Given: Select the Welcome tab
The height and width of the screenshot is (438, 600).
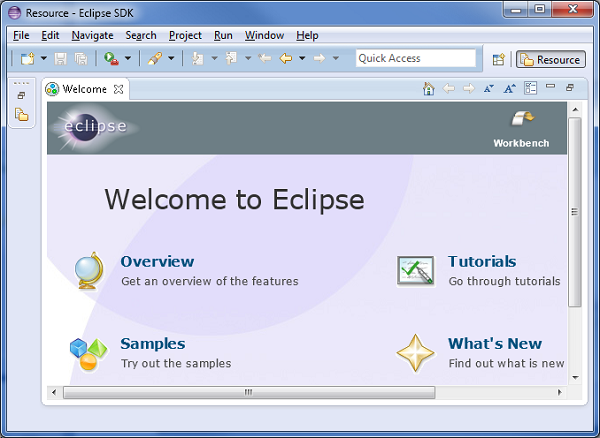Looking at the screenshot, I should (x=85, y=89).
